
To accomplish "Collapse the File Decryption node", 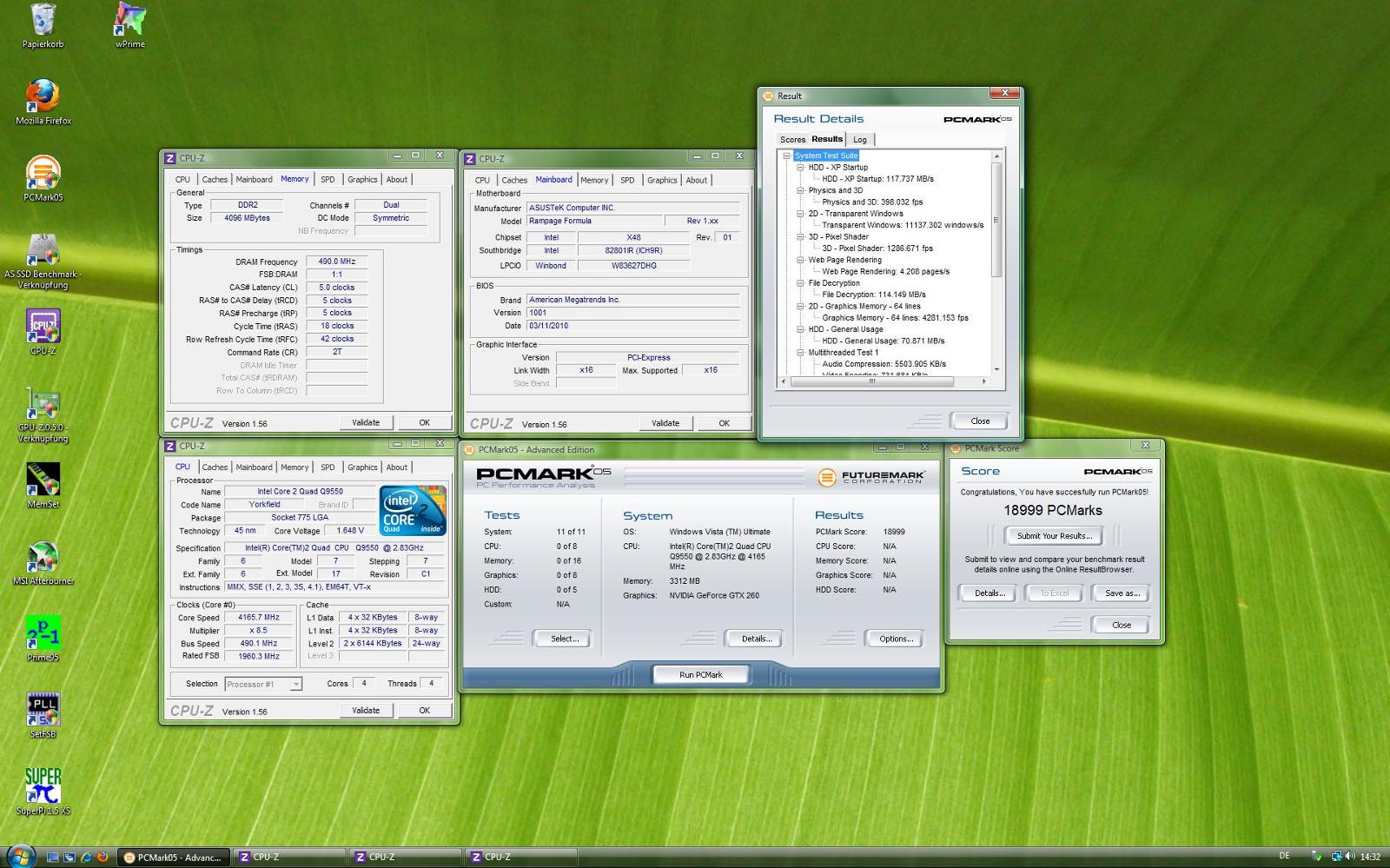I will pos(801,282).
